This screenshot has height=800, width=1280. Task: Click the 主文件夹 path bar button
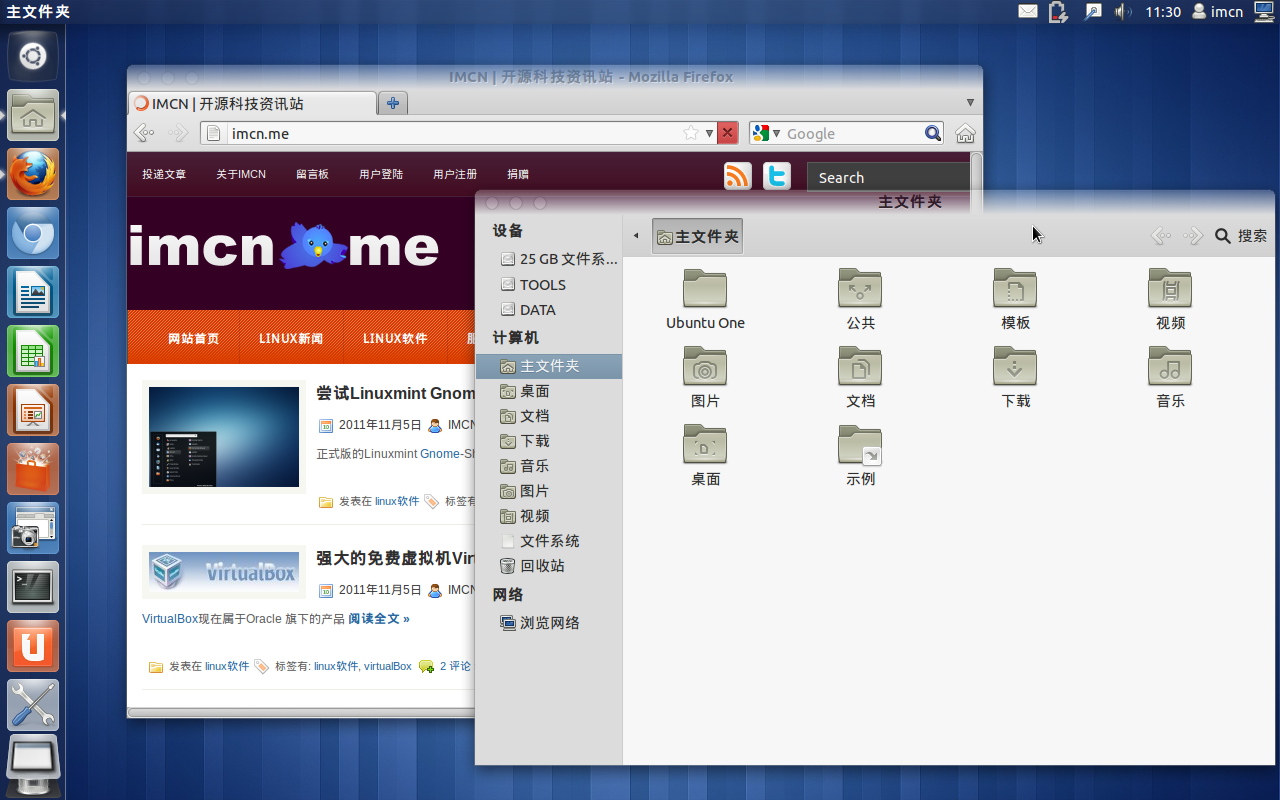[x=697, y=236]
